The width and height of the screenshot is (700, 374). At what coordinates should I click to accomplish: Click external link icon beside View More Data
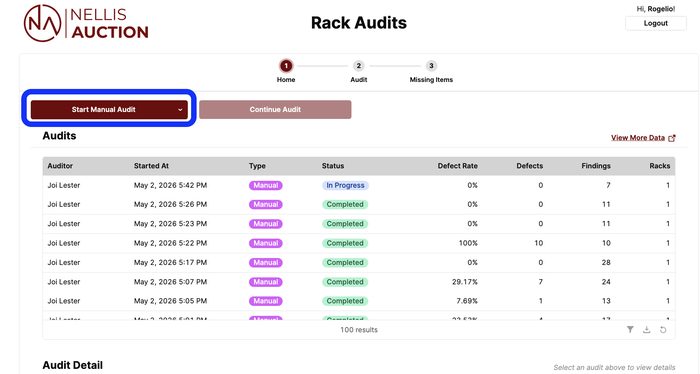tap(672, 138)
